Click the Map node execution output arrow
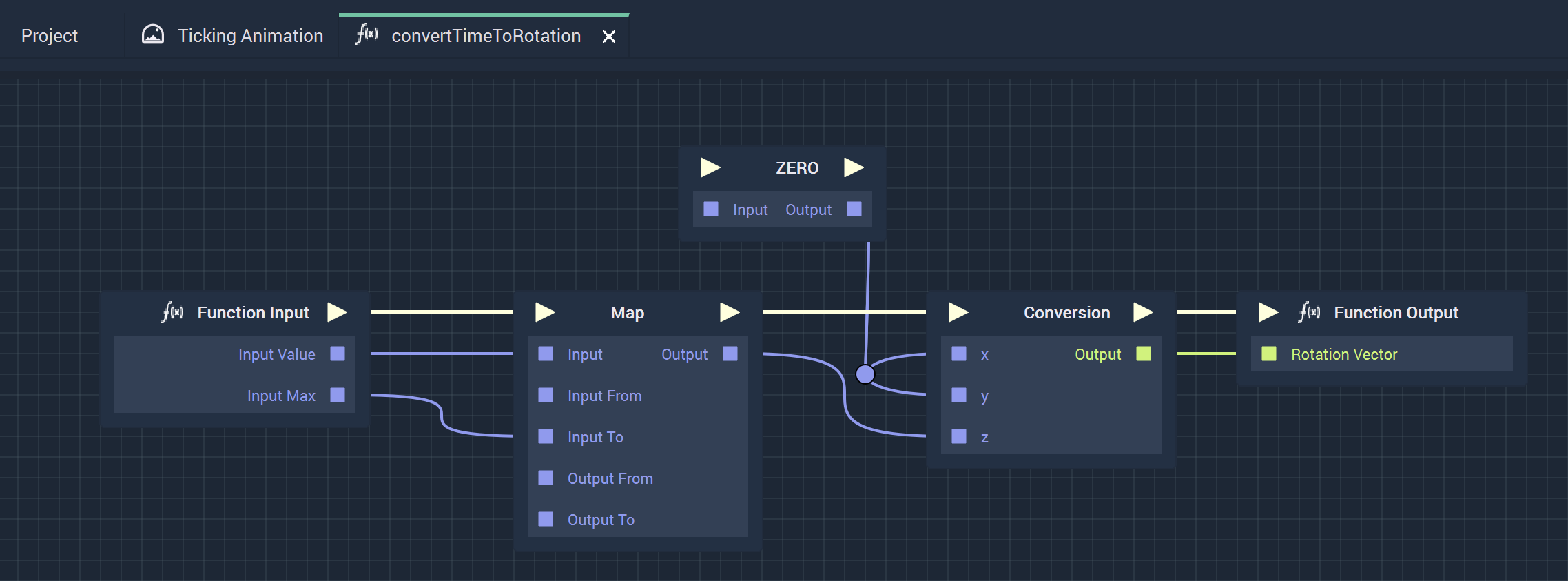Screen dimensions: 1568x581 [730, 312]
